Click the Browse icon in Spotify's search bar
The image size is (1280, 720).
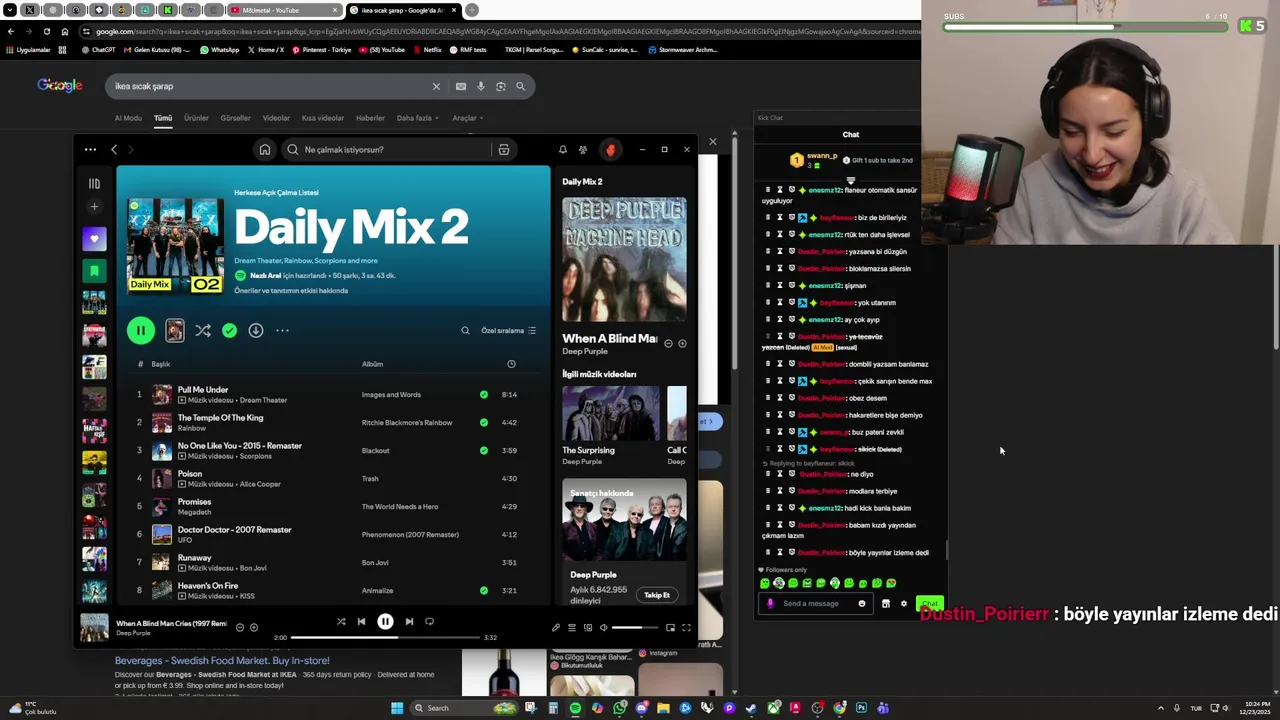click(504, 150)
